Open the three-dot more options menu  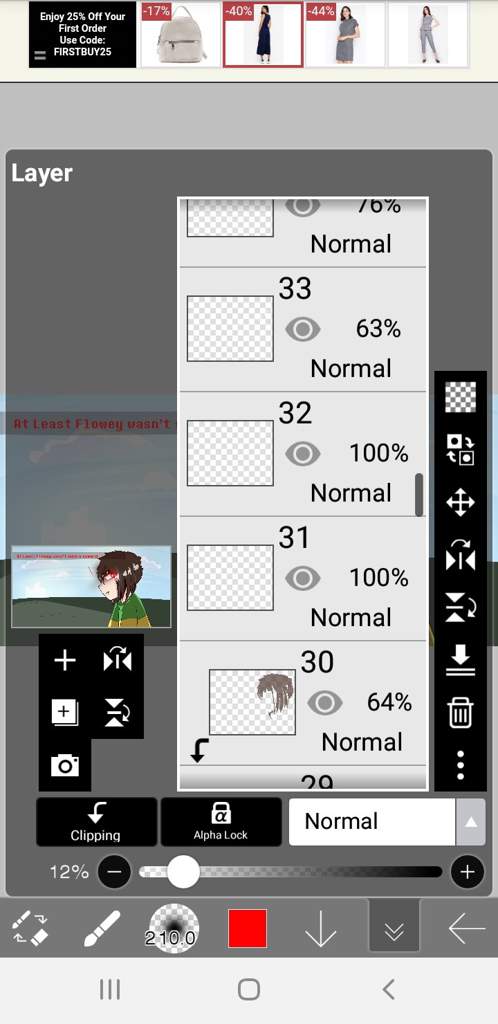click(x=460, y=765)
